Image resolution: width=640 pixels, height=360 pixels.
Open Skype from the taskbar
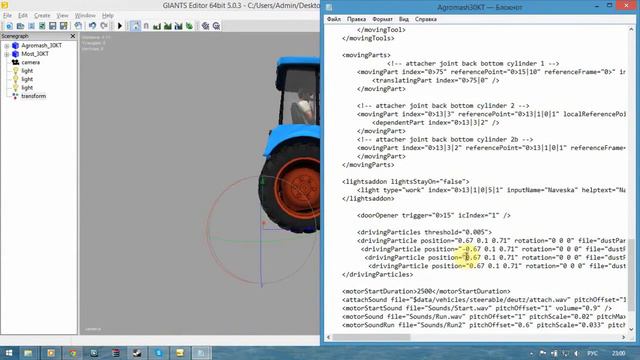(158, 353)
